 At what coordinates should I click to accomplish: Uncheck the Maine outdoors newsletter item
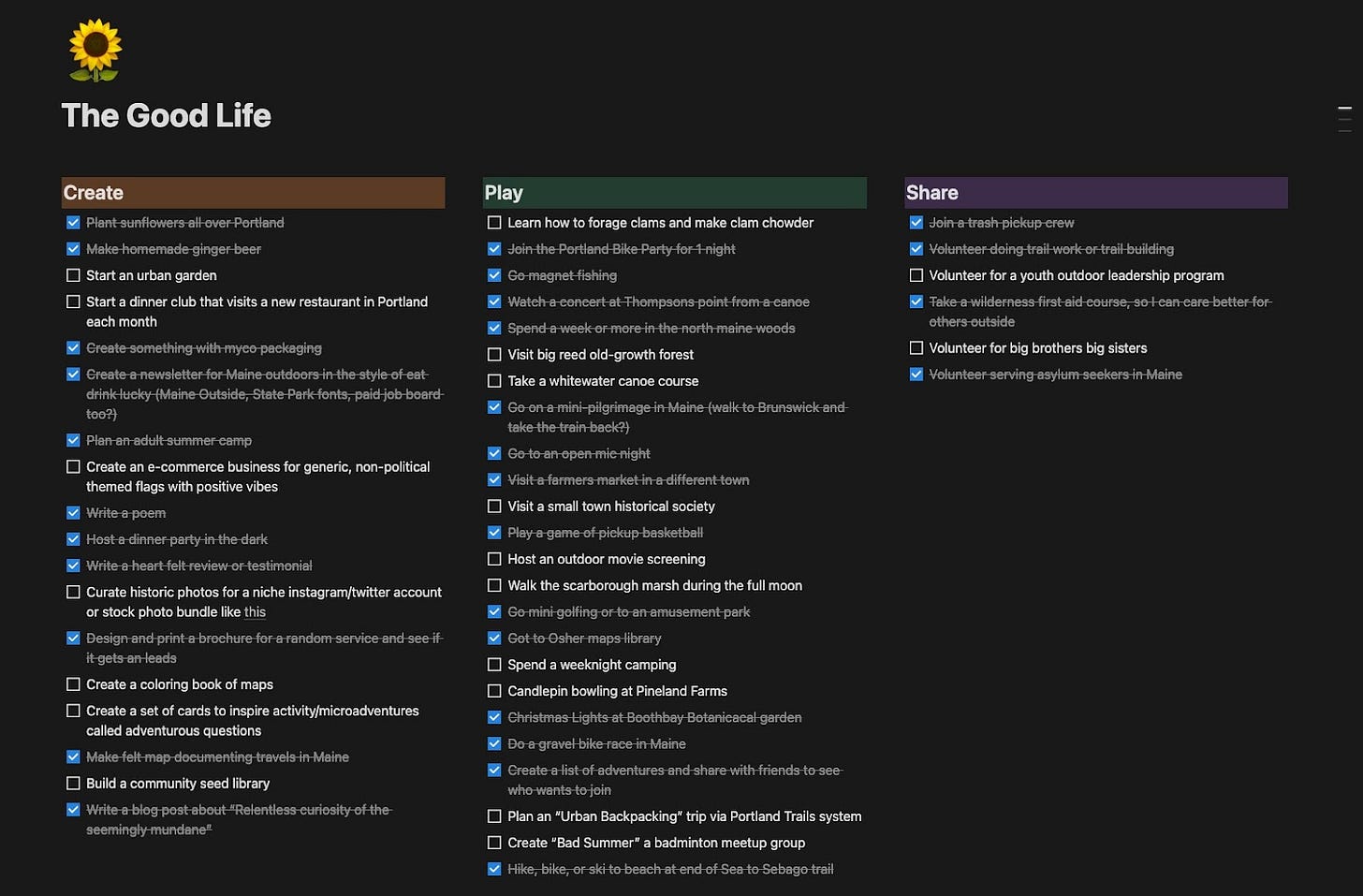(x=73, y=375)
